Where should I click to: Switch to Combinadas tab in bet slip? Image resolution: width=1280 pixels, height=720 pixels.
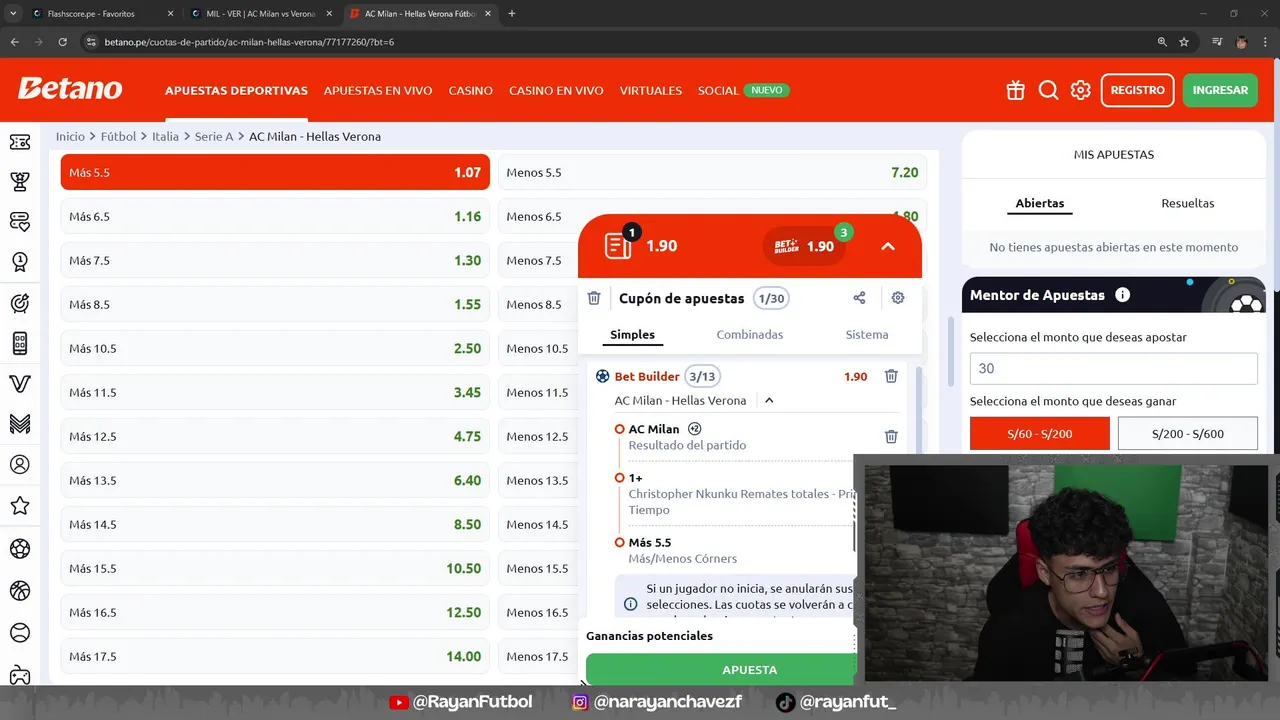[x=750, y=335]
